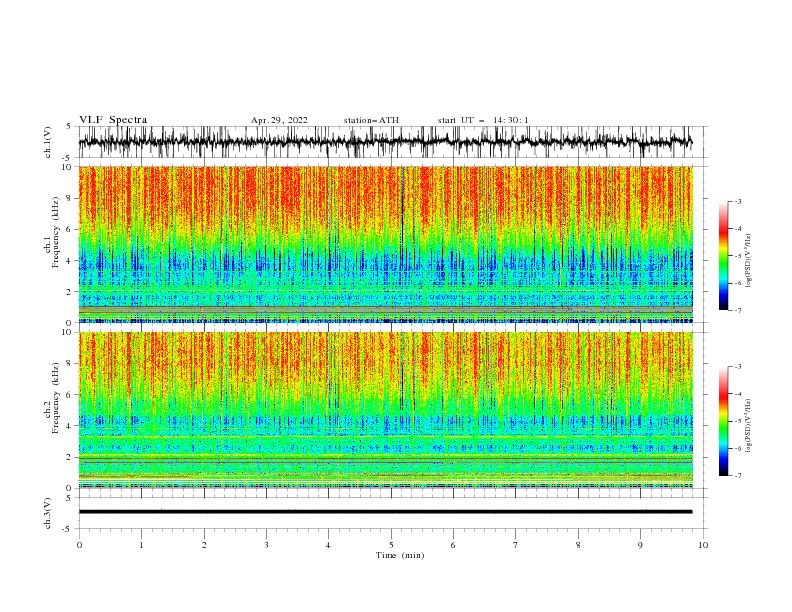Click the ch.3 flat waveform trace
This screenshot has width=792, height=612.
pos(385,512)
